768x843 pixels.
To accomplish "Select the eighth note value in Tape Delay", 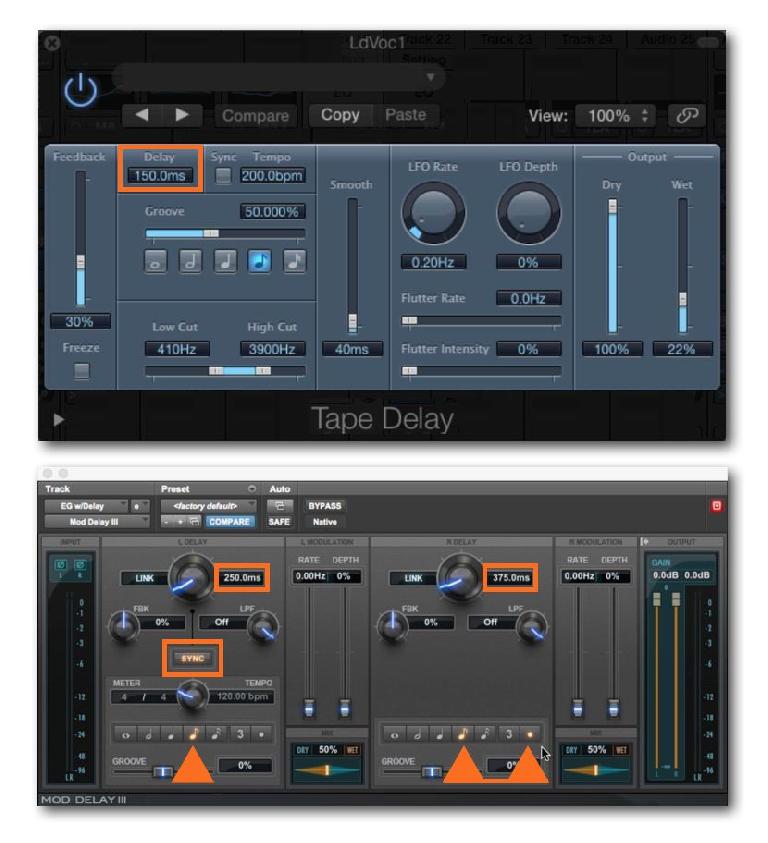I will [x=260, y=261].
